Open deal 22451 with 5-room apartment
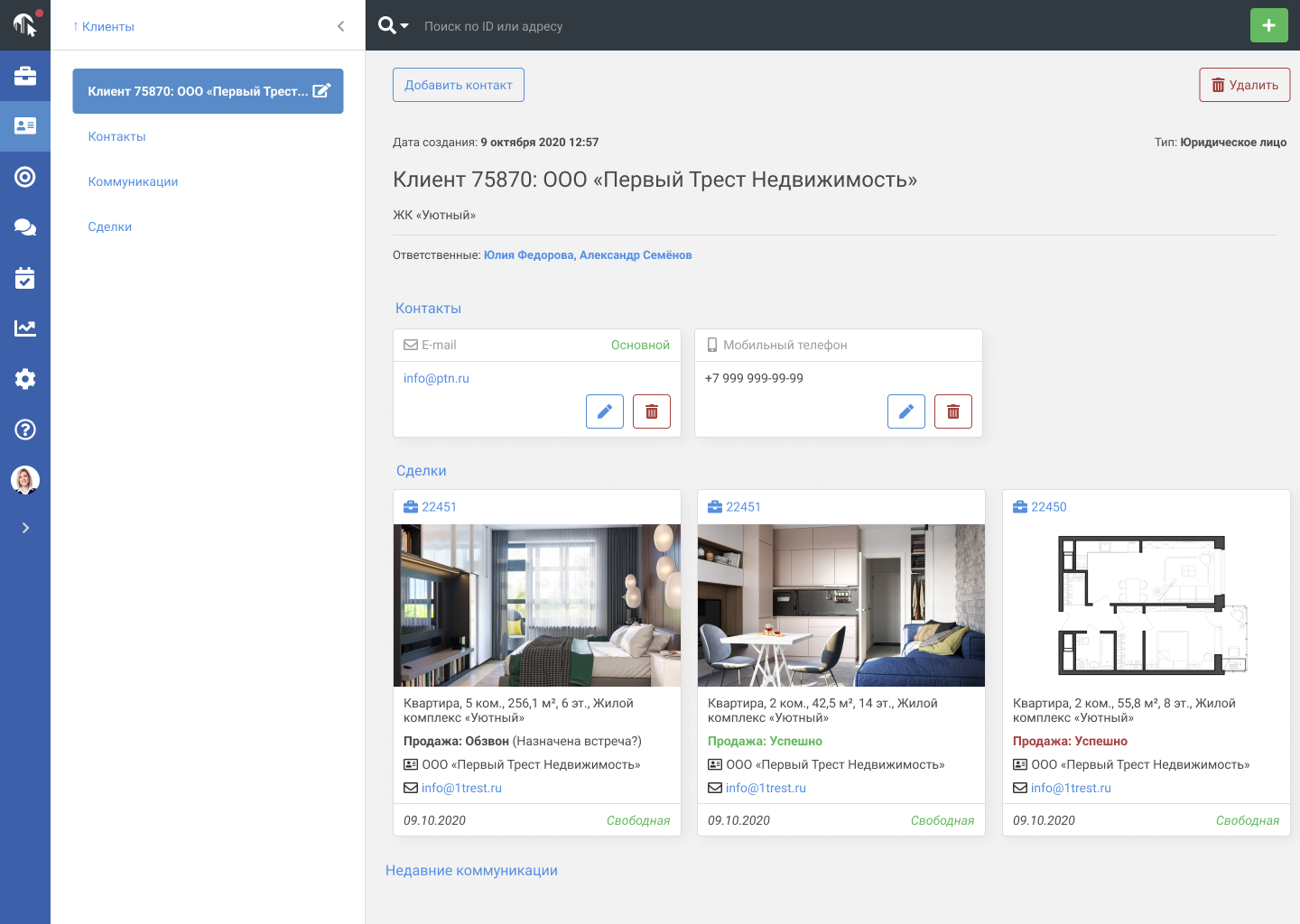The height and width of the screenshot is (924, 1300). click(x=439, y=507)
